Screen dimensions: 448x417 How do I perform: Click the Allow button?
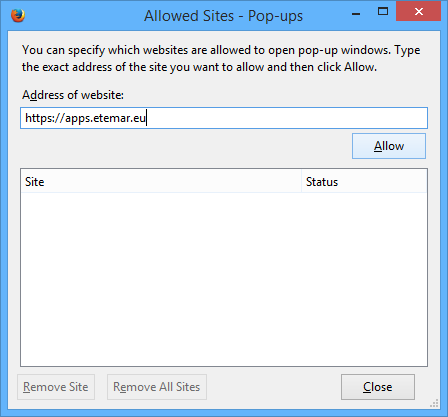click(x=389, y=146)
